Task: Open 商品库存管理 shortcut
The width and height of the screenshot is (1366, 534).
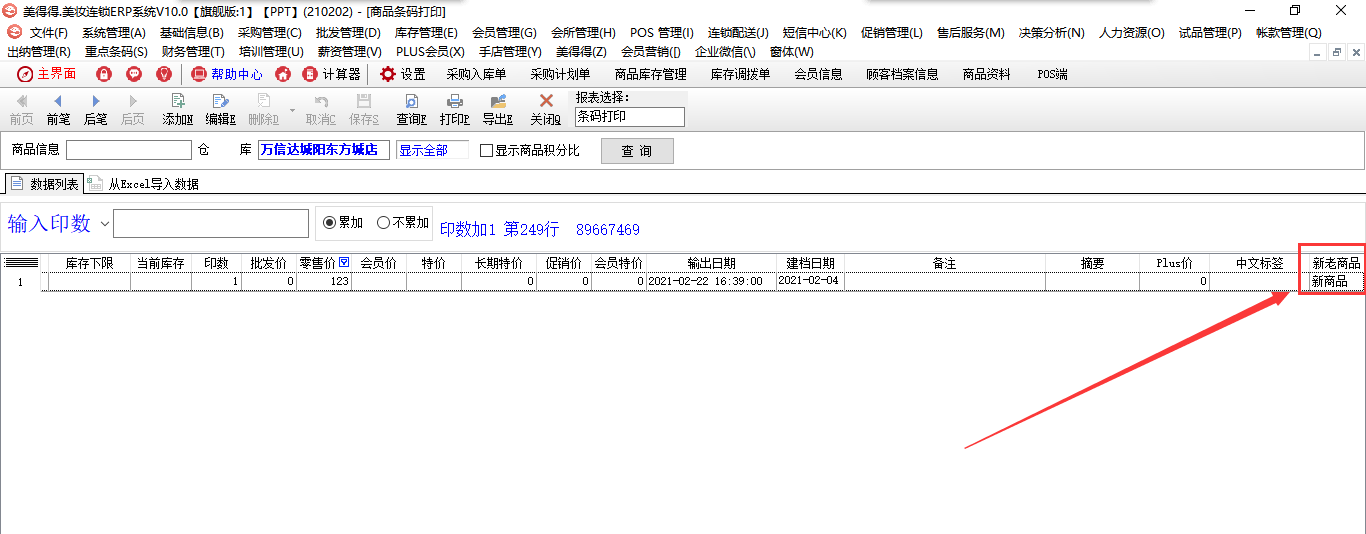Action: pyautogui.click(x=650, y=74)
